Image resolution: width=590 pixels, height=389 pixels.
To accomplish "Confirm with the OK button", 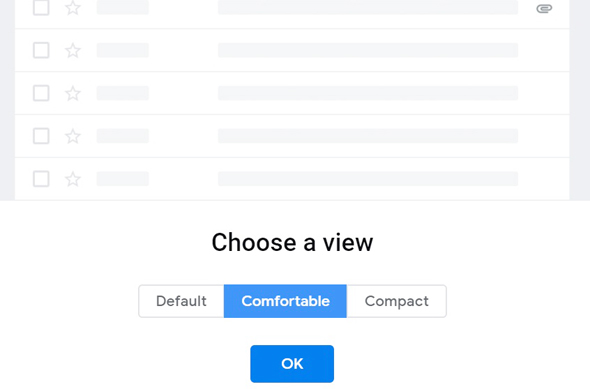I will pos(292,364).
